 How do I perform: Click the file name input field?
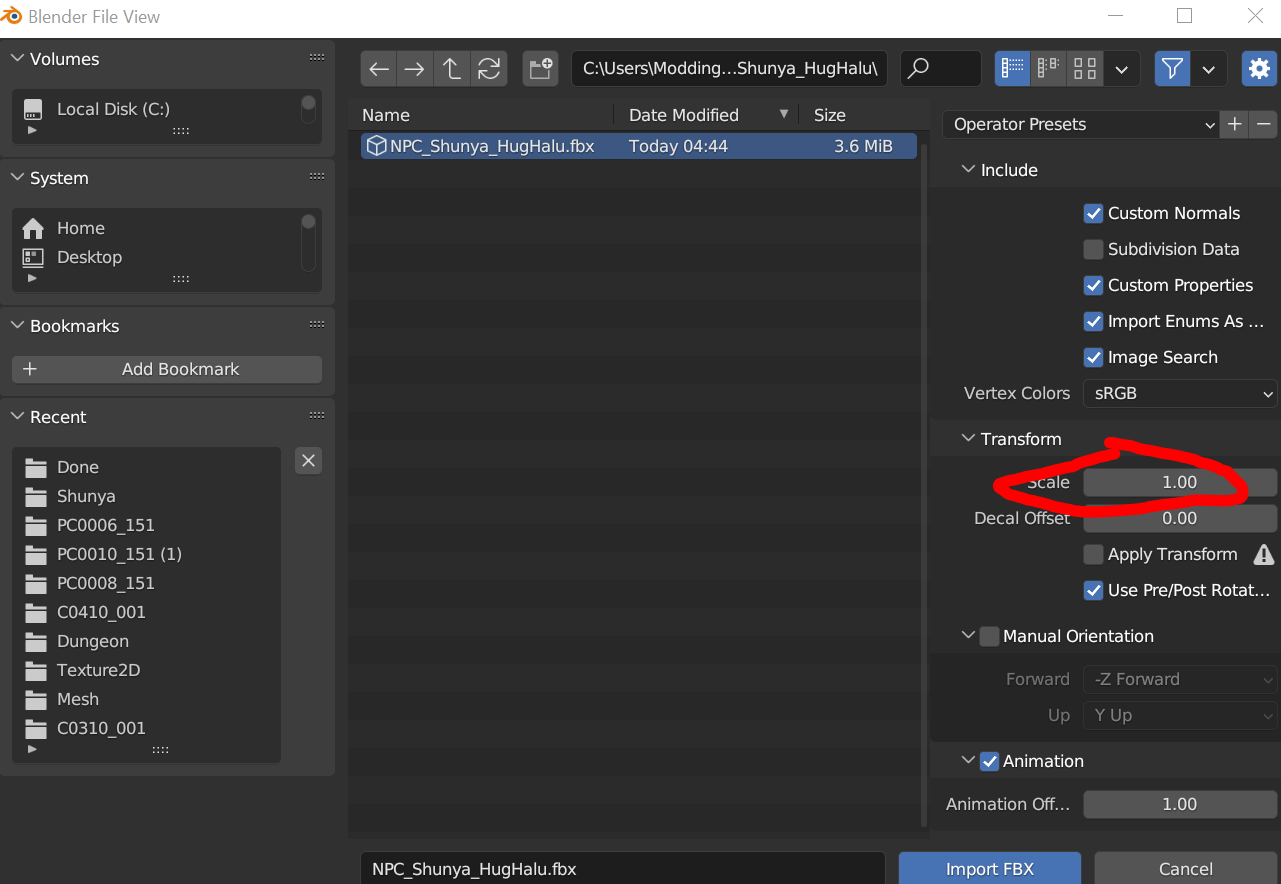(623, 868)
